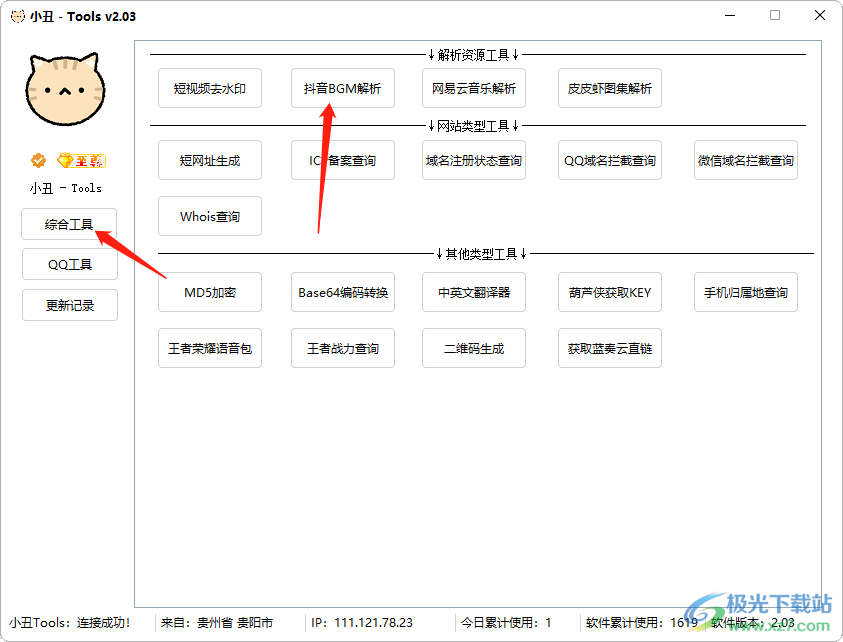Open 葫芦侠获取KEY tool
This screenshot has width=843, height=642.
[610, 292]
